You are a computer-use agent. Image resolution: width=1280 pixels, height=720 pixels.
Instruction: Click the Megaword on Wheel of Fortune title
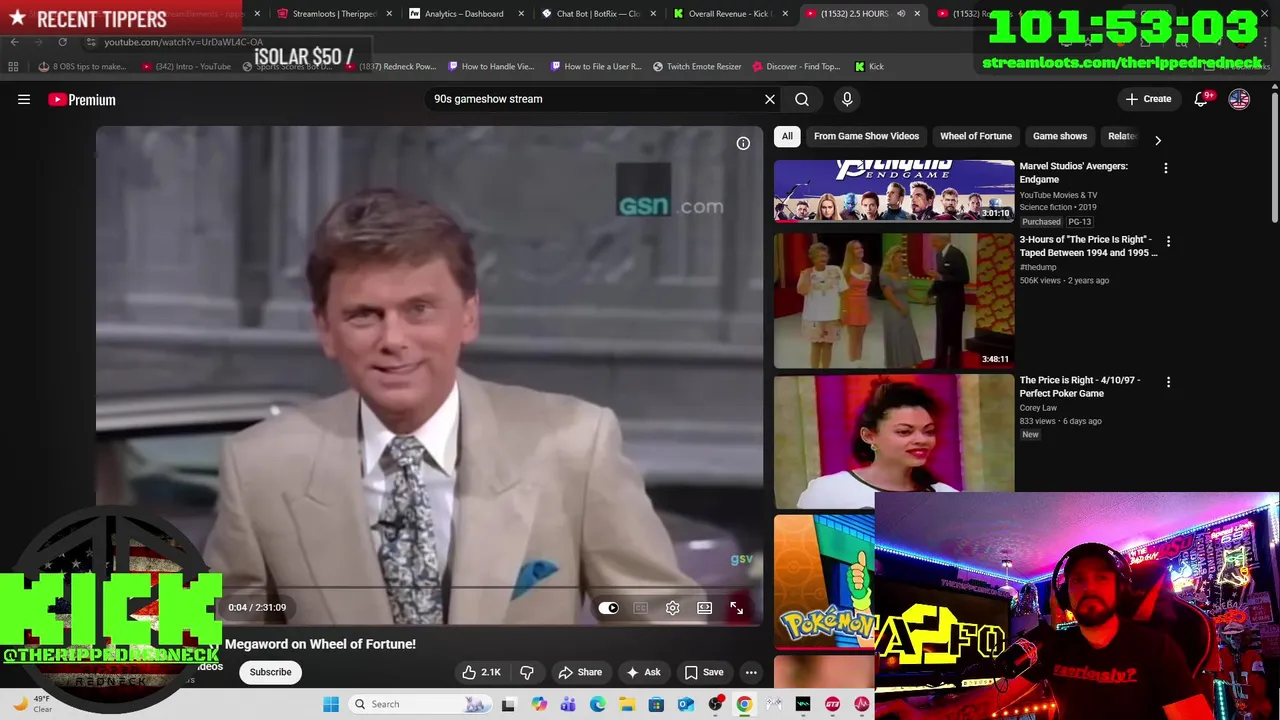[320, 644]
